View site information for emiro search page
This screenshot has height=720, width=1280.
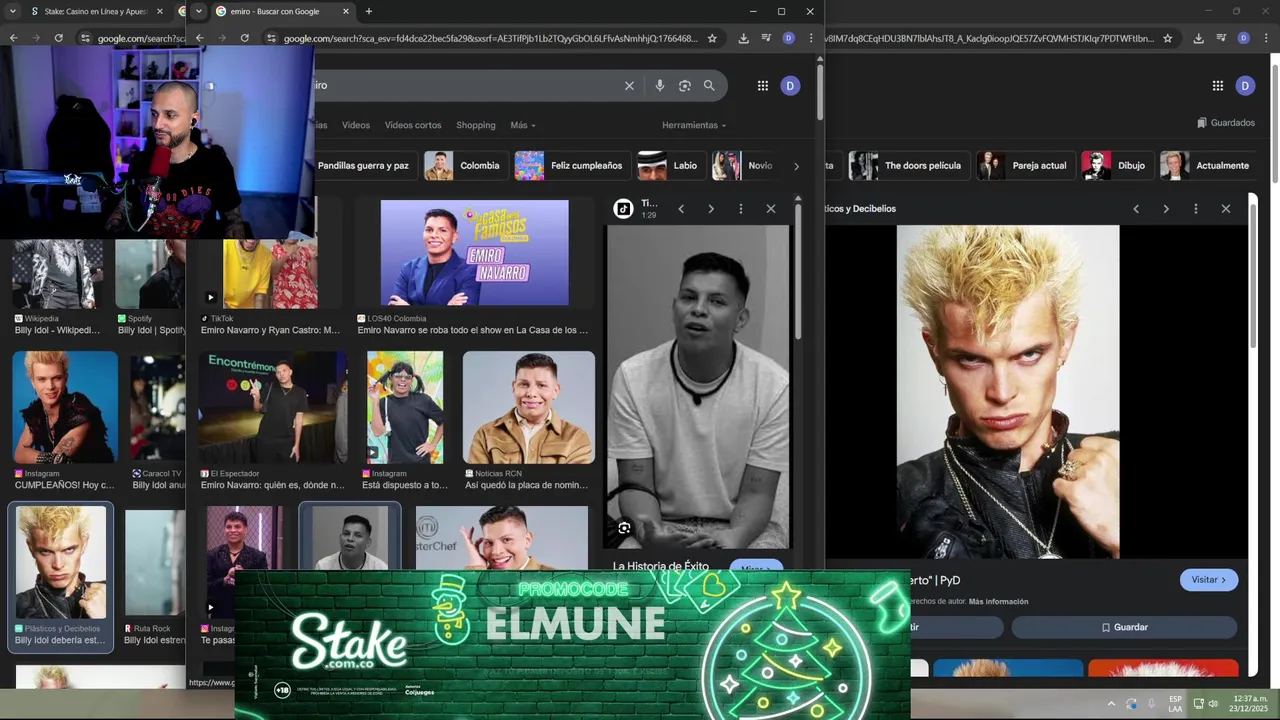click(271, 38)
